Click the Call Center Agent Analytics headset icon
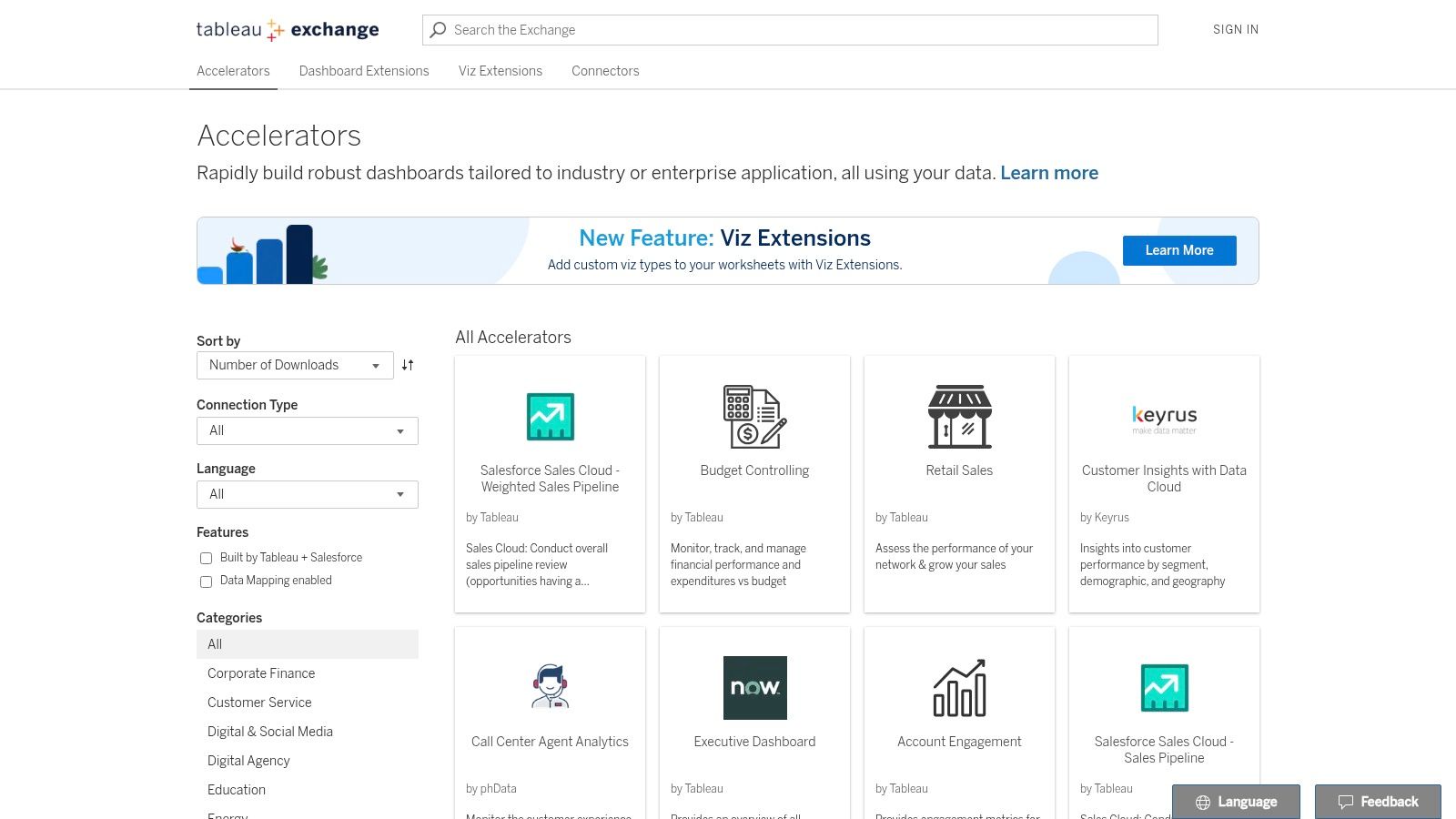The height and width of the screenshot is (819, 1456). tap(550, 687)
